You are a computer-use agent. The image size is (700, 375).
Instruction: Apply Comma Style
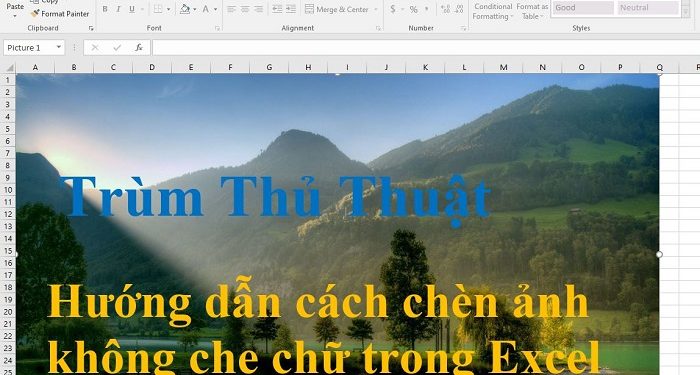tap(427, 9)
